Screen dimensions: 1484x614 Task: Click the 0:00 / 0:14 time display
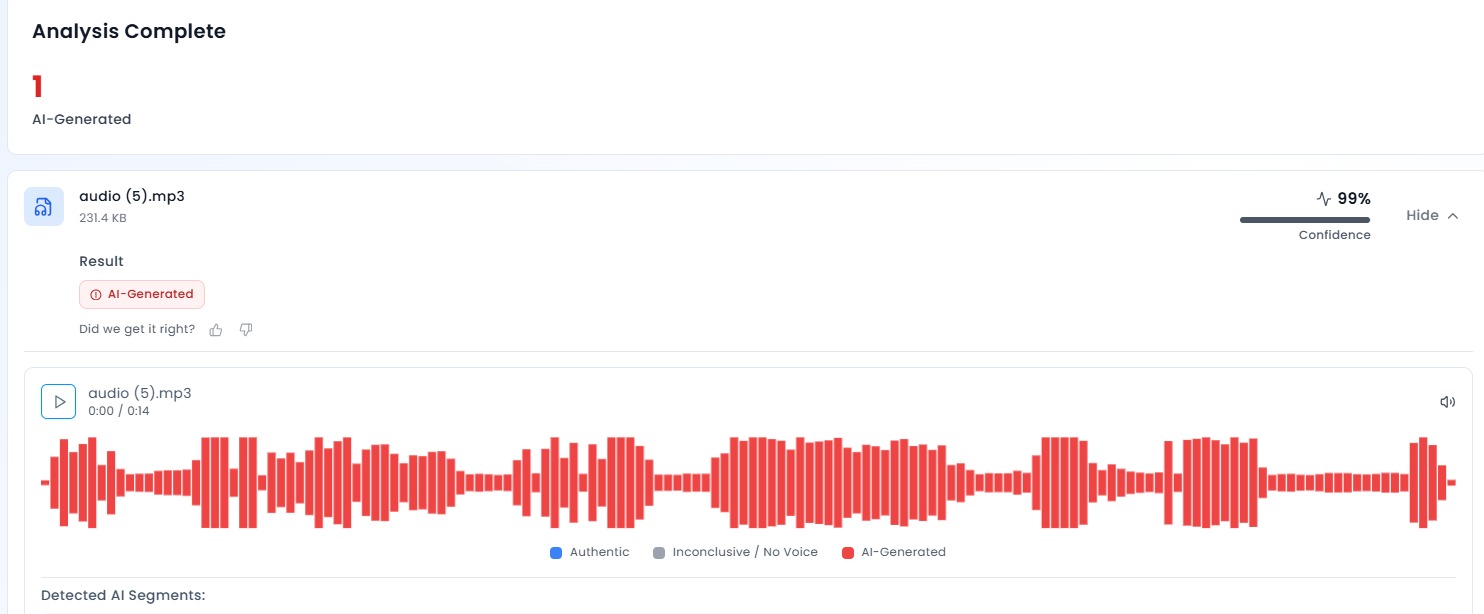pos(118,411)
